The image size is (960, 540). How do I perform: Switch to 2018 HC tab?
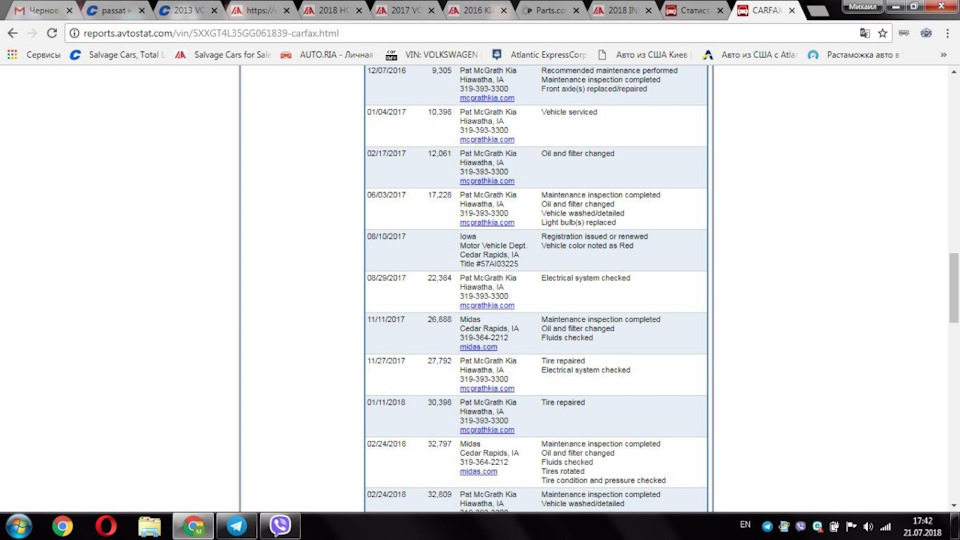coord(331,10)
